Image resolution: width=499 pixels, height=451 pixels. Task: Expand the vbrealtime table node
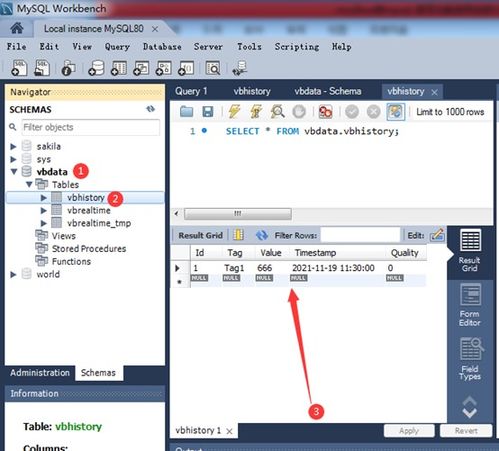[x=43, y=210]
